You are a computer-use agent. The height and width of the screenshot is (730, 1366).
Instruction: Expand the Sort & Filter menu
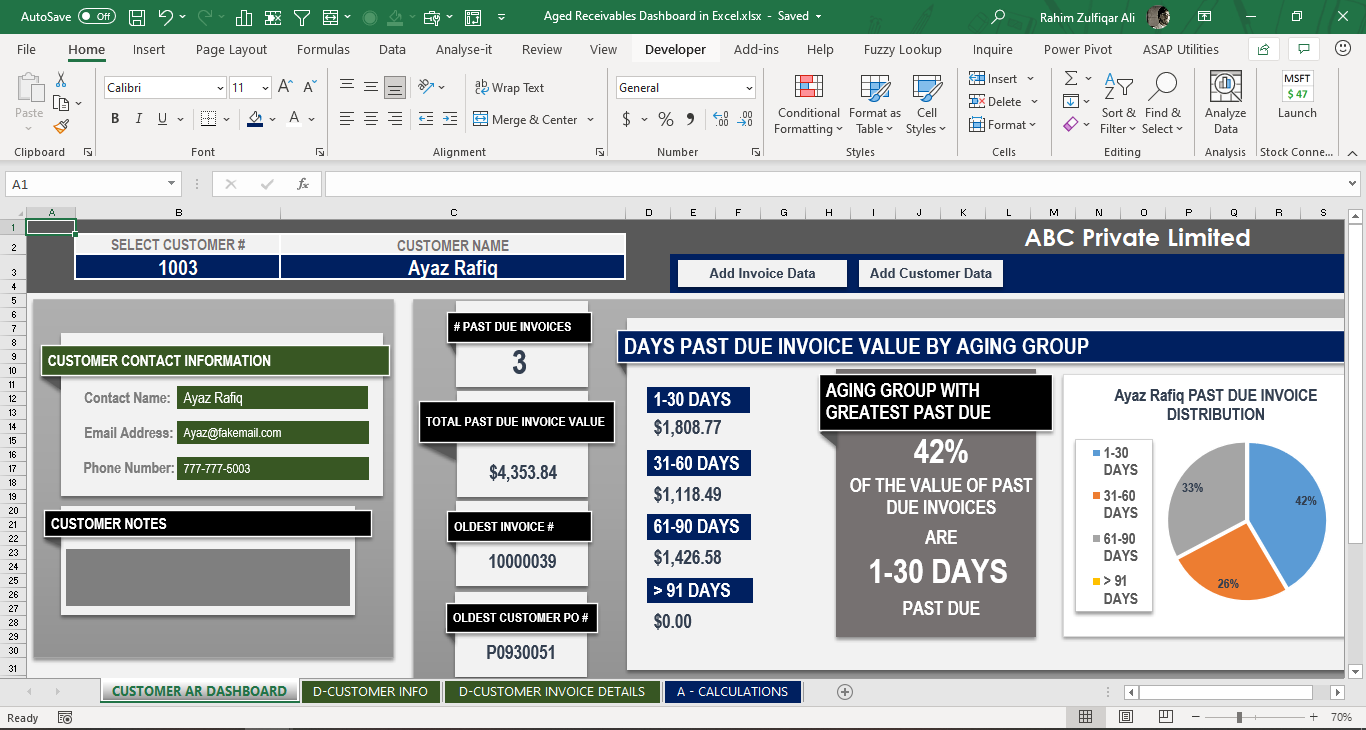point(1119,104)
